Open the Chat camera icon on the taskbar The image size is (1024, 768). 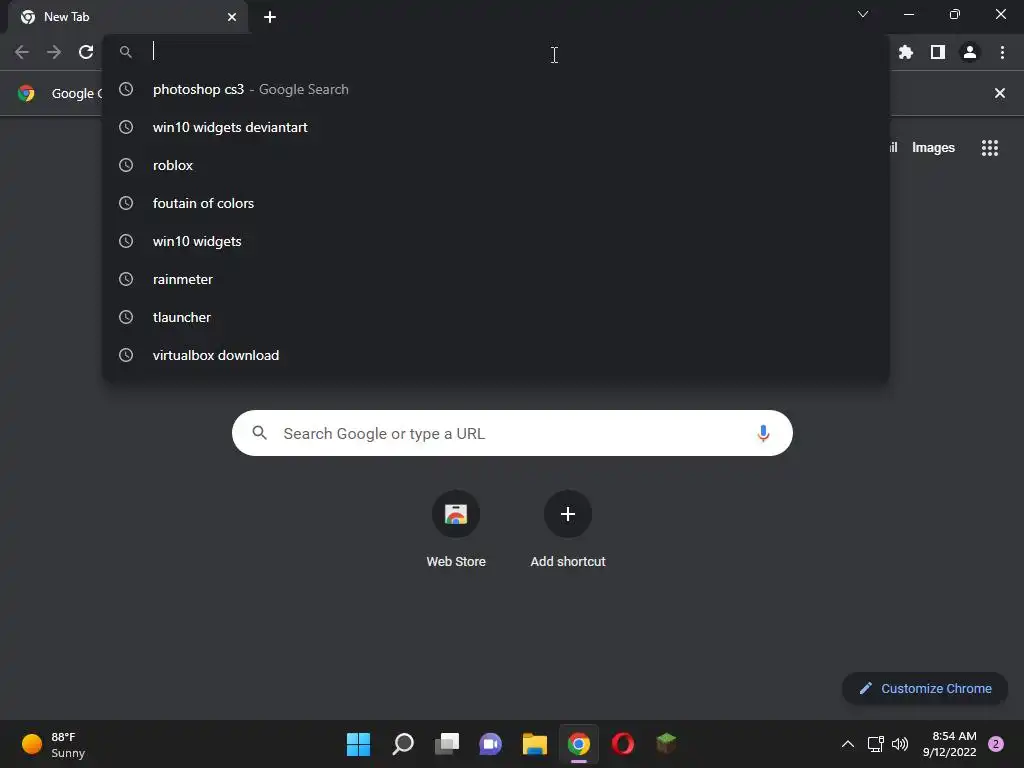(x=490, y=744)
